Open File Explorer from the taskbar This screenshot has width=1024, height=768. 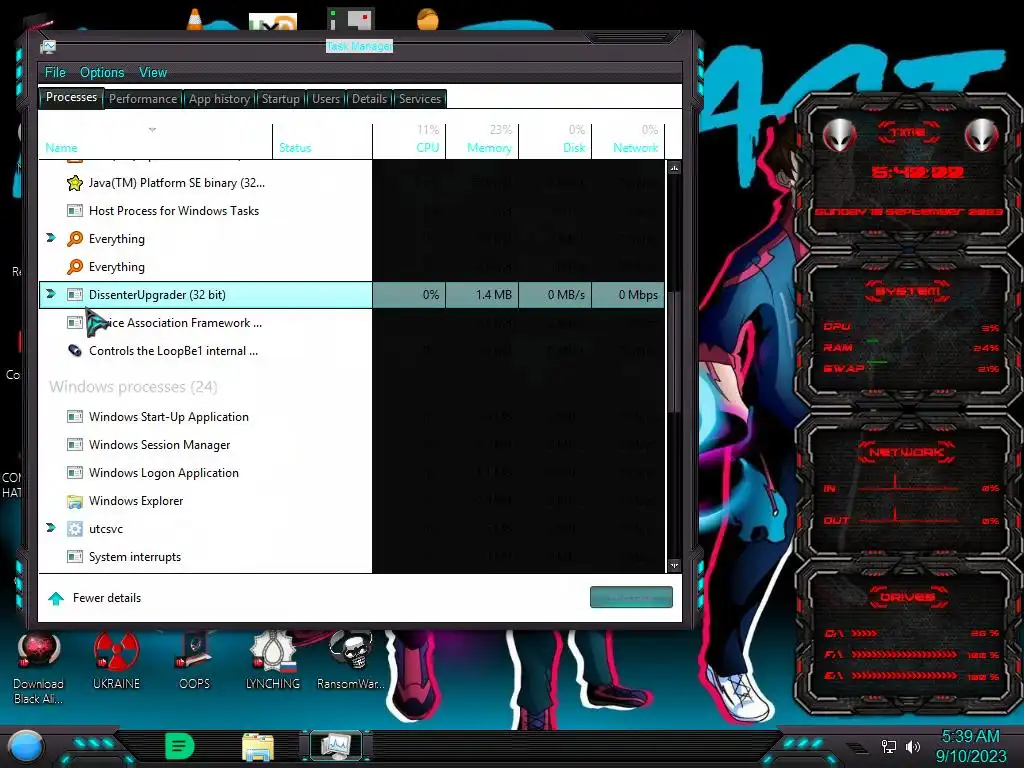(x=258, y=747)
